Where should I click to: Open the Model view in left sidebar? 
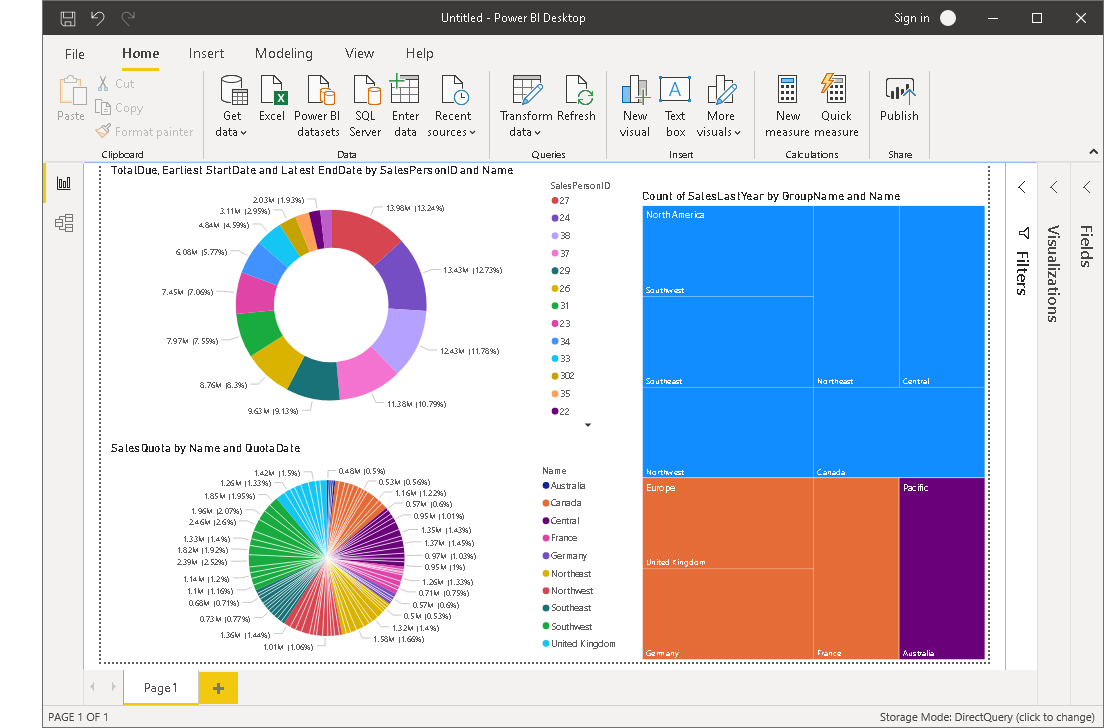pyautogui.click(x=64, y=223)
